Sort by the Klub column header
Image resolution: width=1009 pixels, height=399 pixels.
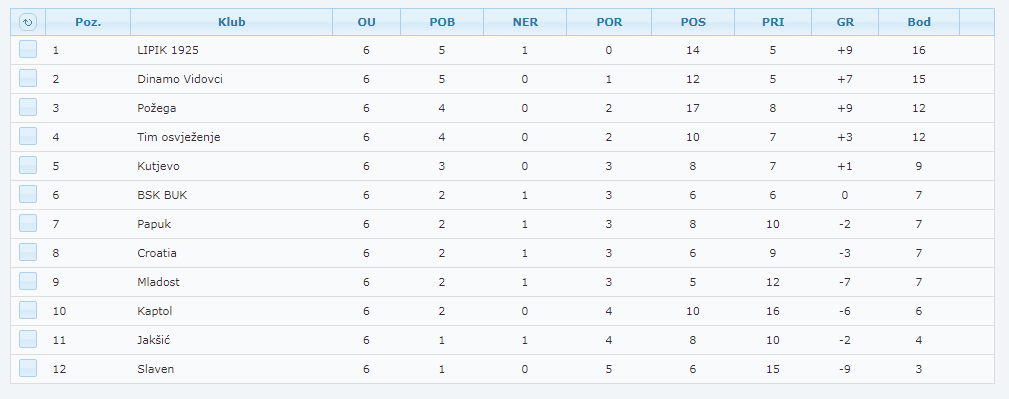point(232,22)
